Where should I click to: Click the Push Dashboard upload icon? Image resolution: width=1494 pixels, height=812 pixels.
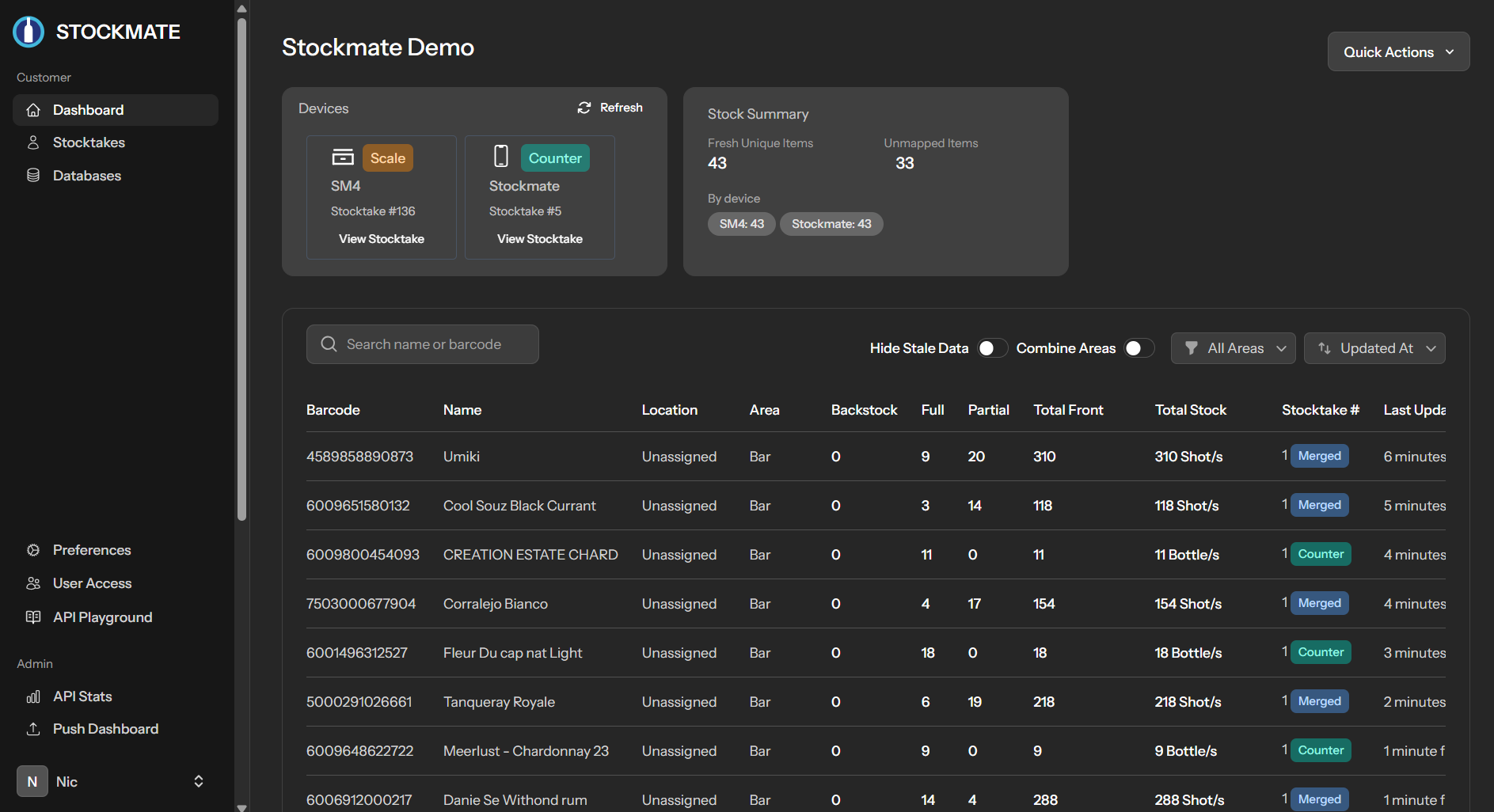33,729
